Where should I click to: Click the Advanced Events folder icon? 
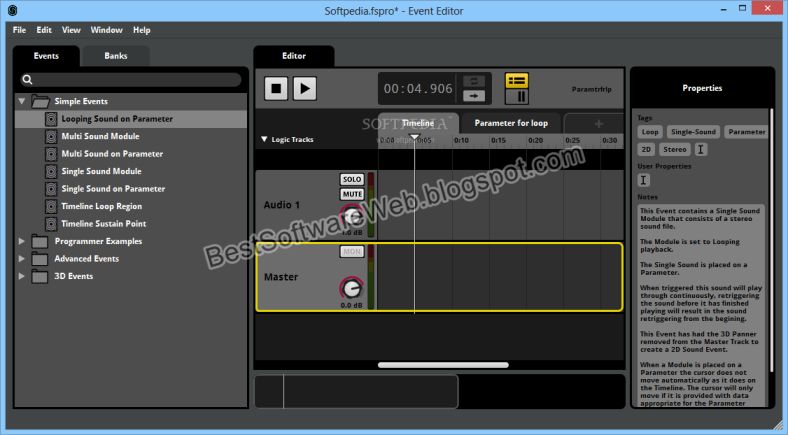(40, 259)
